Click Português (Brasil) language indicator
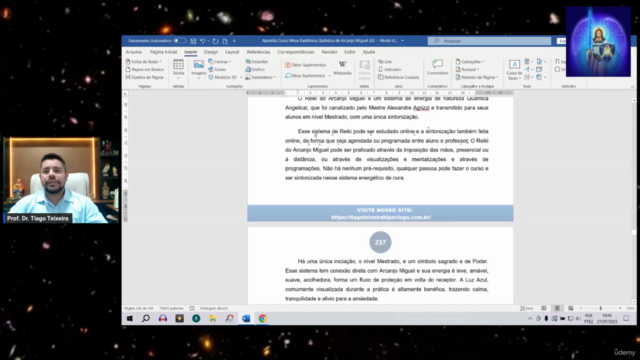This screenshot has height=360, width=640. pyautogui.click(x=214, y=309)
